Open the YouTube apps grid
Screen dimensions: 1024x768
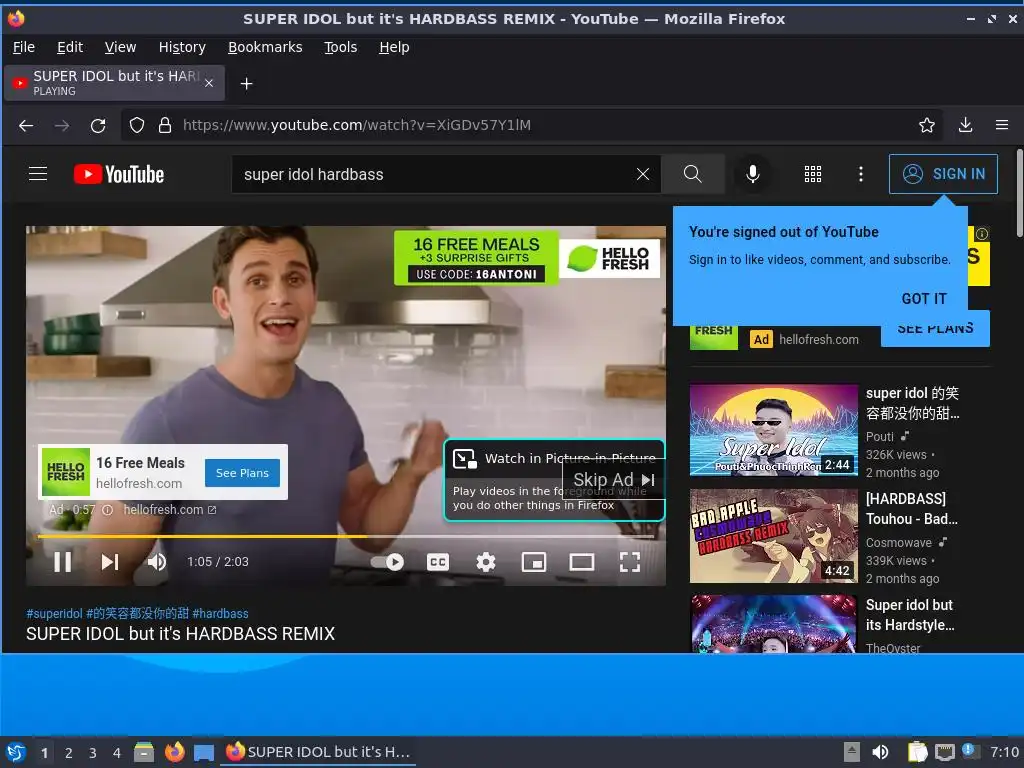point(812,174)
